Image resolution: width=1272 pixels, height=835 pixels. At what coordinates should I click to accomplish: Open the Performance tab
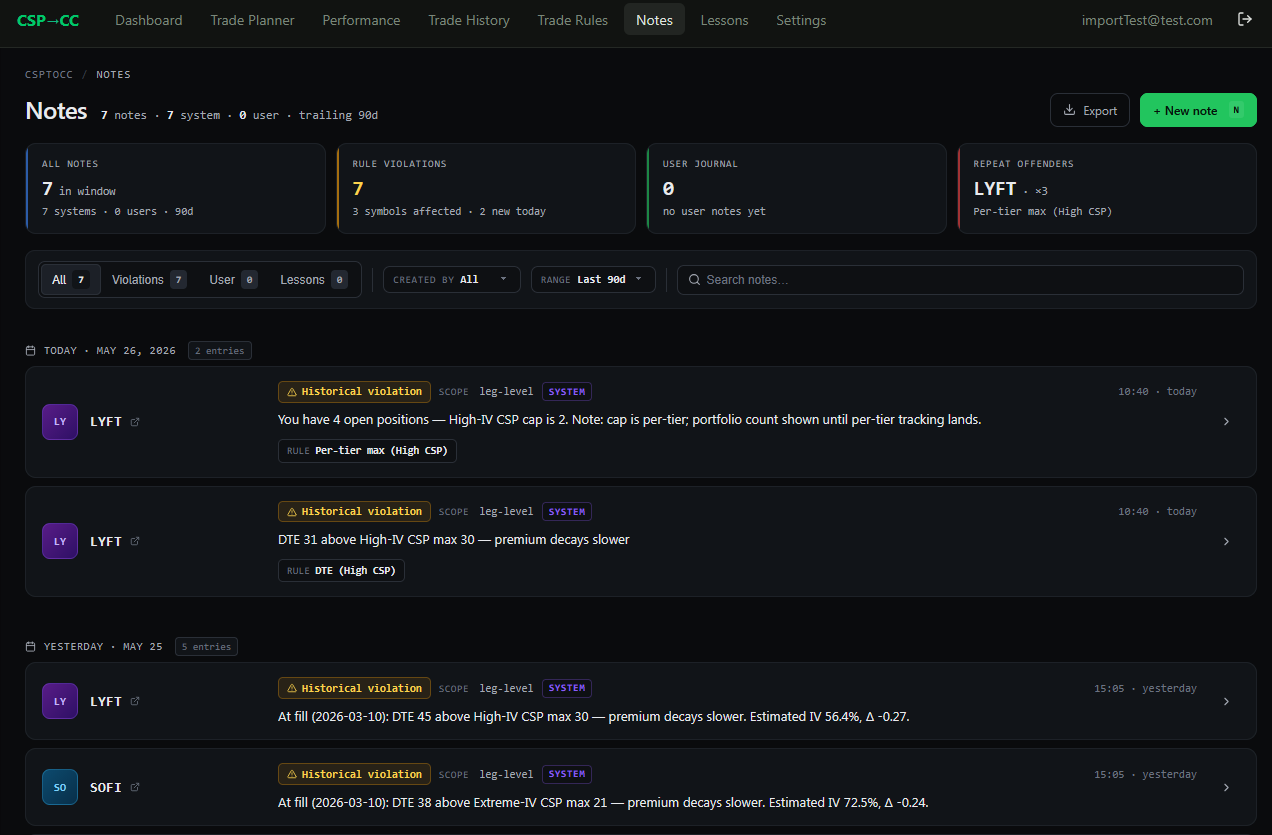[361, 20]
